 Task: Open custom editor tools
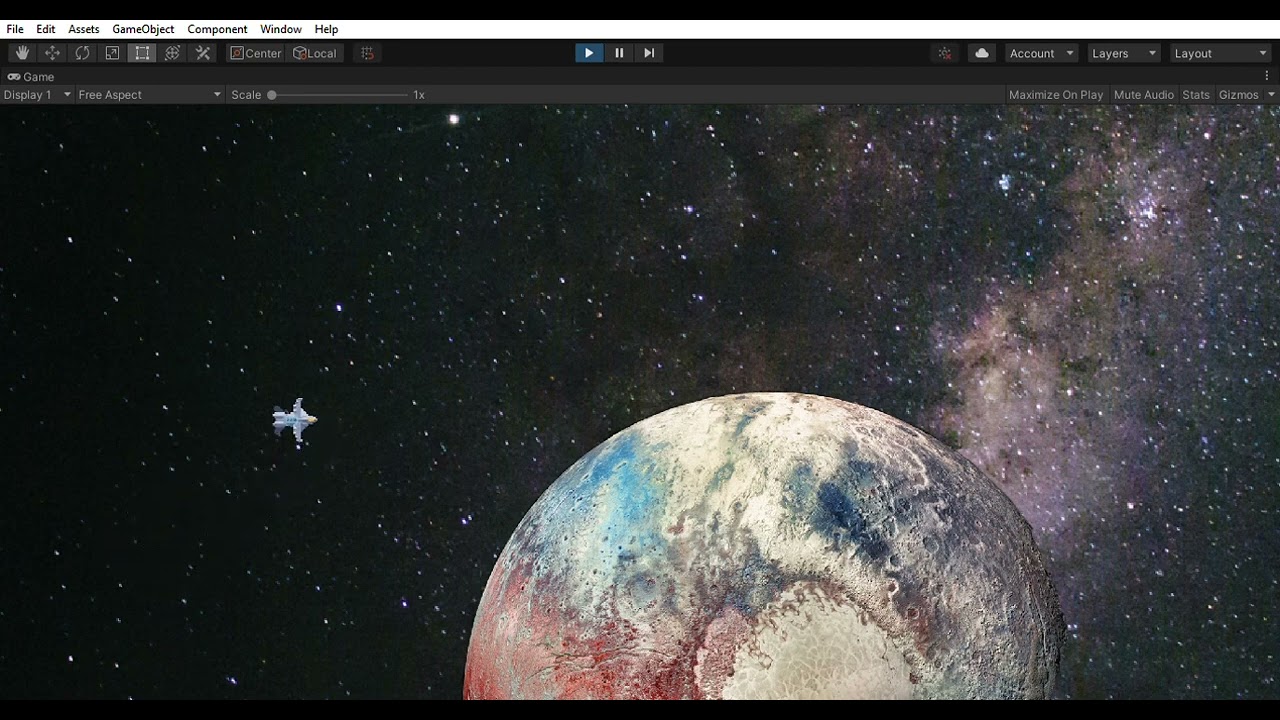[203, 53]
